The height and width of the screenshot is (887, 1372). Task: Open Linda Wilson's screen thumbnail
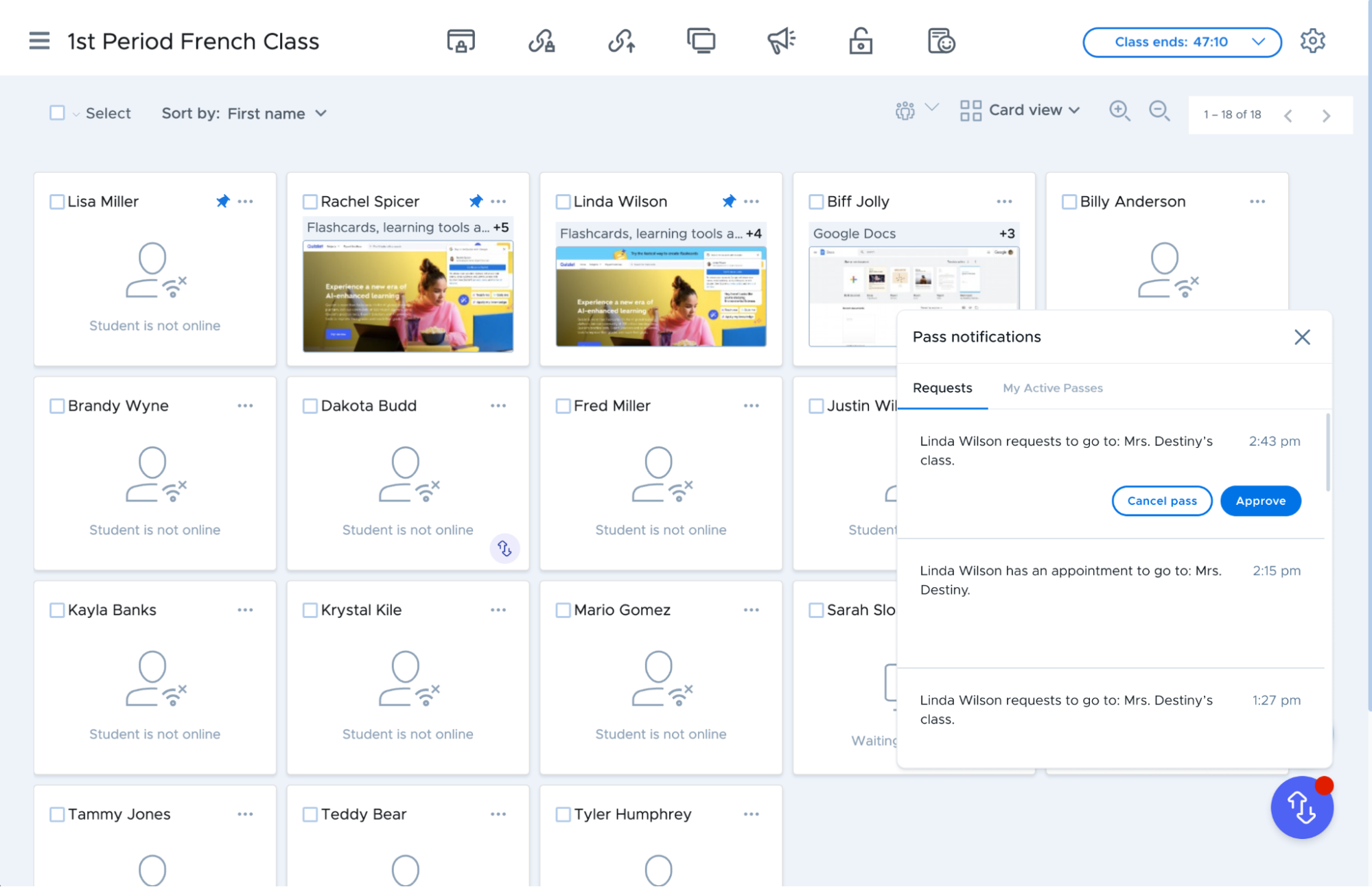coord(661,296)
